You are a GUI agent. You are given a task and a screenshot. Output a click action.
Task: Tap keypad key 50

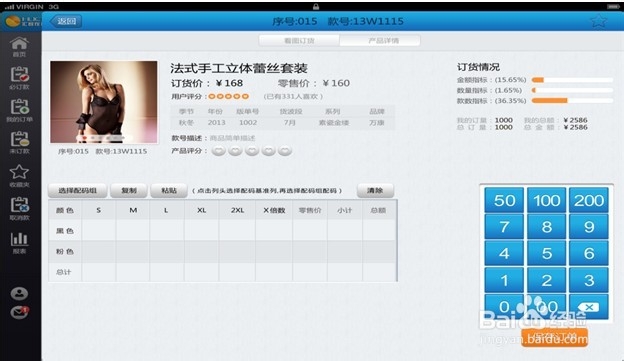point(504,200)
